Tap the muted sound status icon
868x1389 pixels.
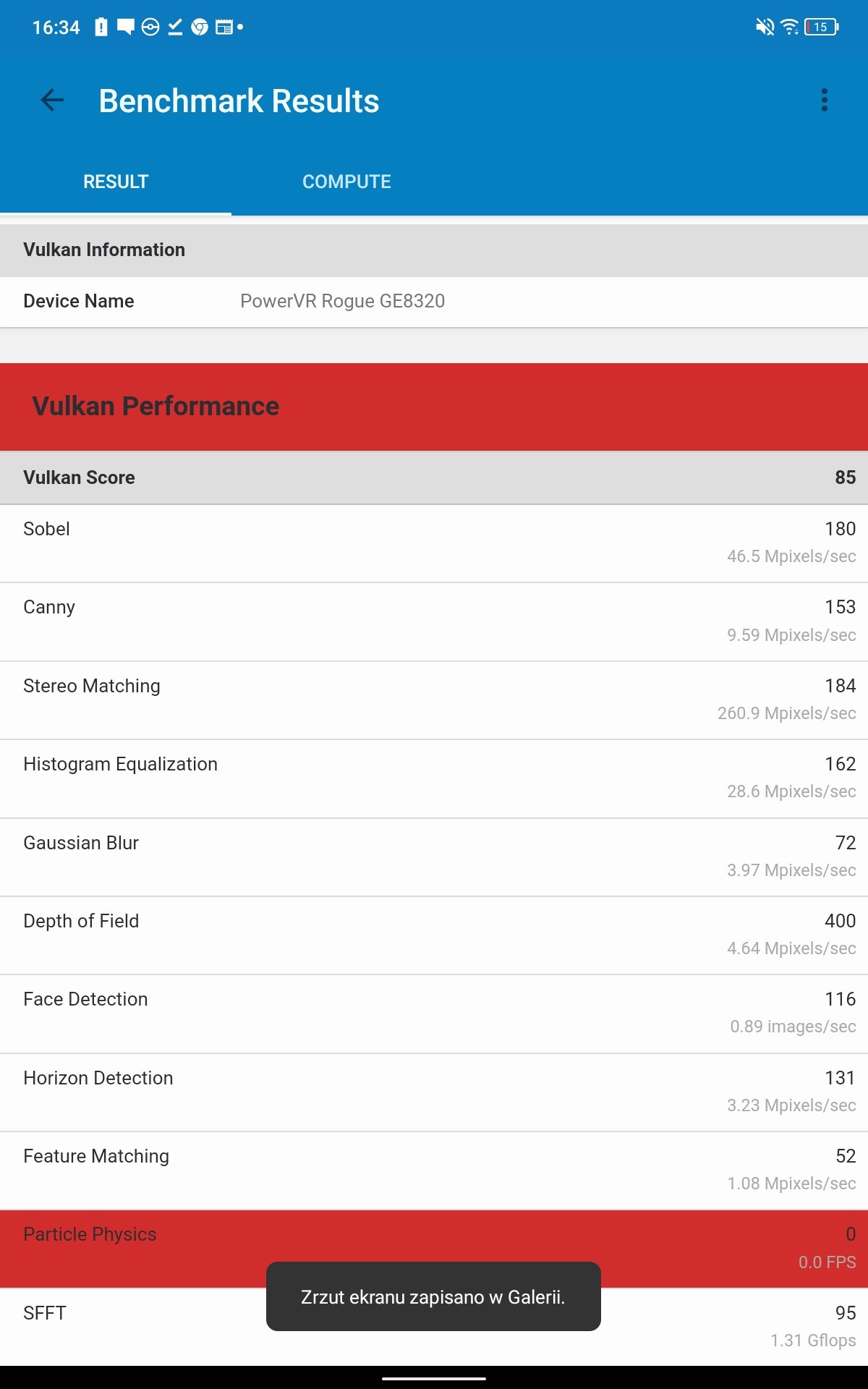point(765,27)
